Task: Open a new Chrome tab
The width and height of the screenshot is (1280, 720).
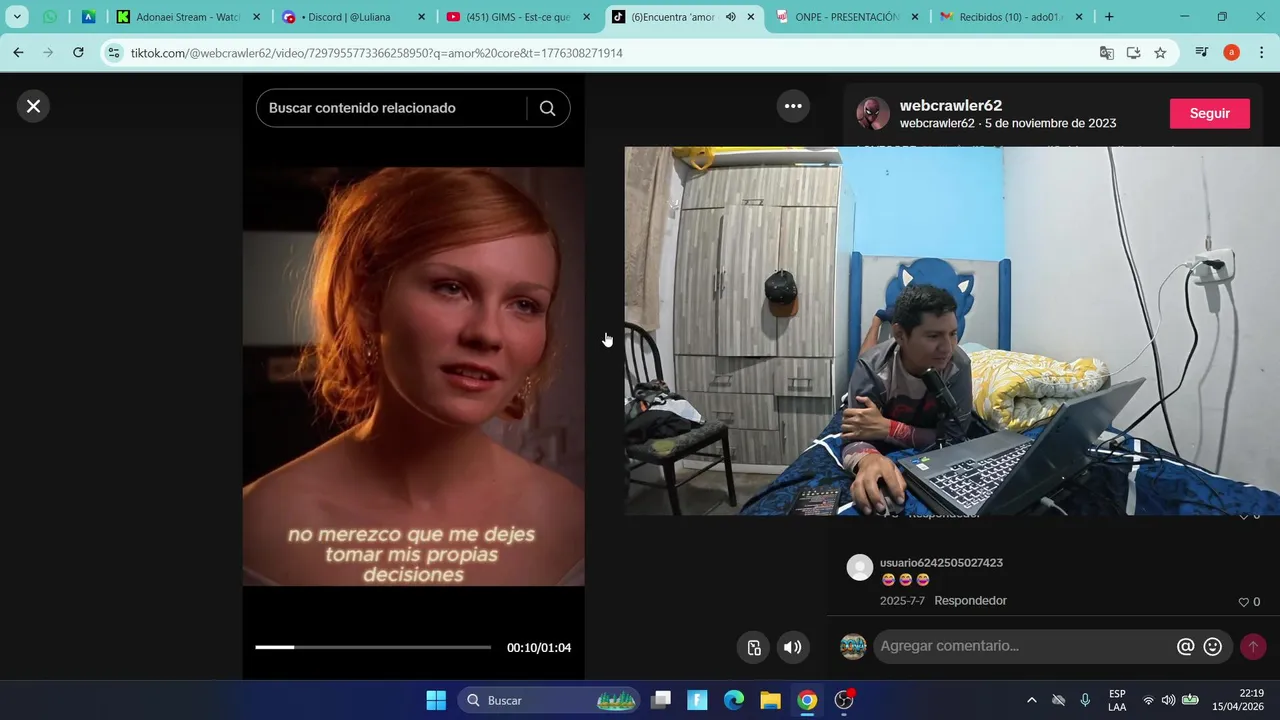Action: point(1109,17)
